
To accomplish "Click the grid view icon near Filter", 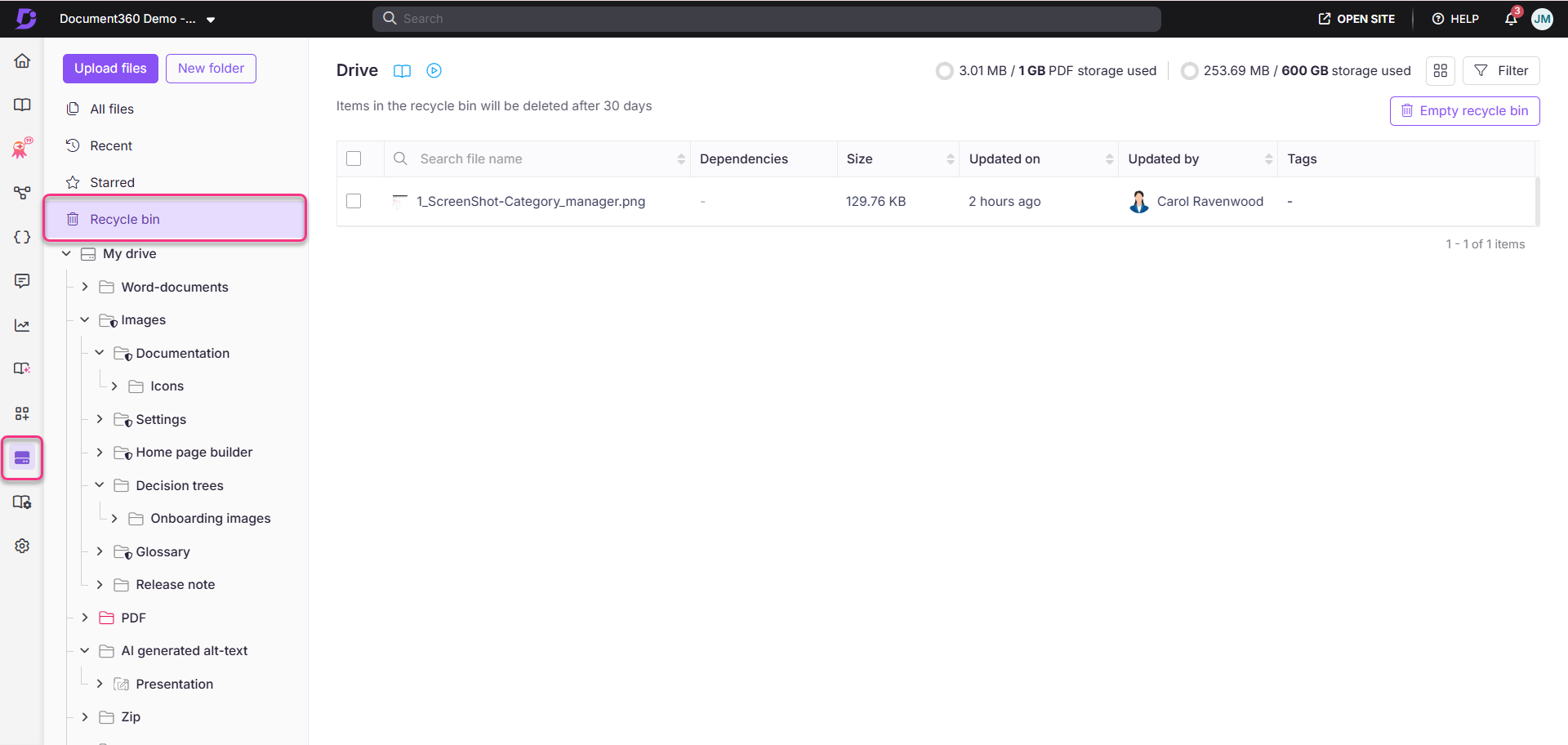I will pos(1440,70).
